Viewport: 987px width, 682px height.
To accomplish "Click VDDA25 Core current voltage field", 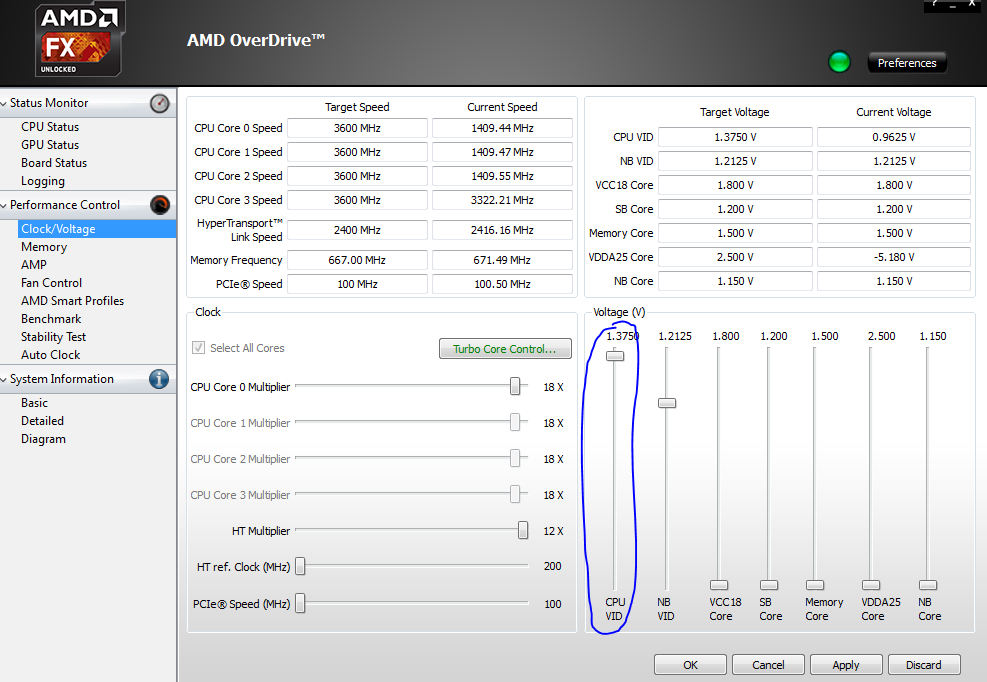I will 894,257.
